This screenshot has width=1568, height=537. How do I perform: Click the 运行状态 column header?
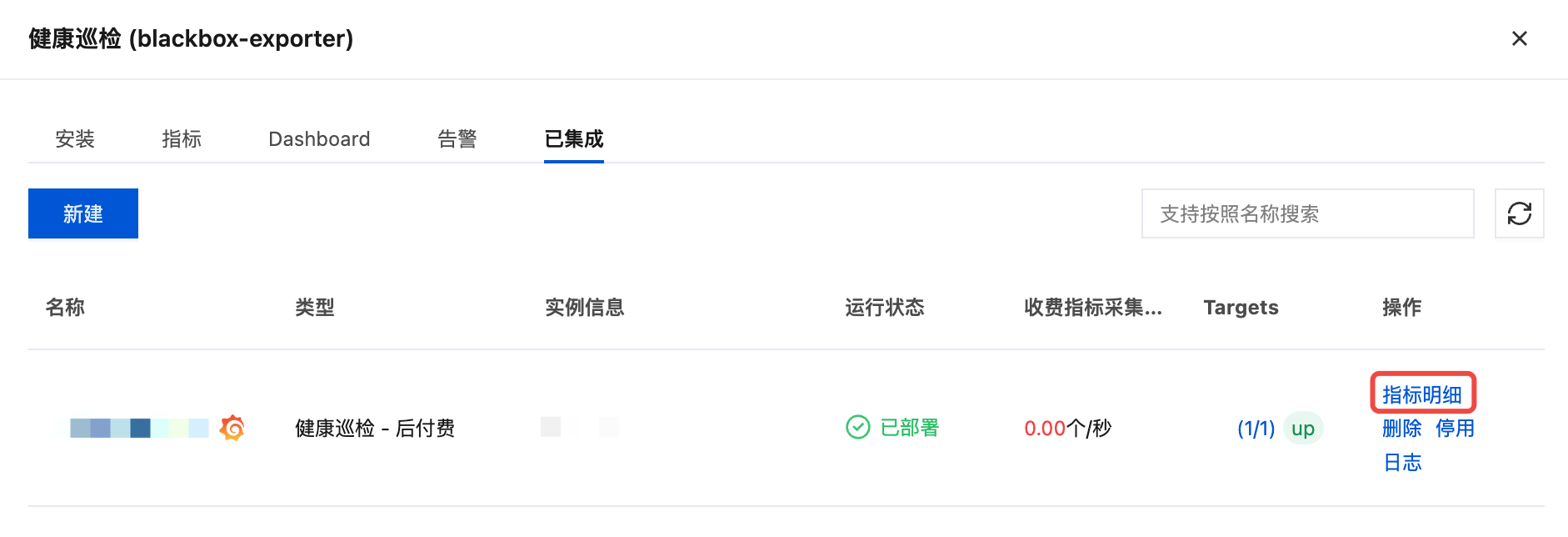(885, 307)
